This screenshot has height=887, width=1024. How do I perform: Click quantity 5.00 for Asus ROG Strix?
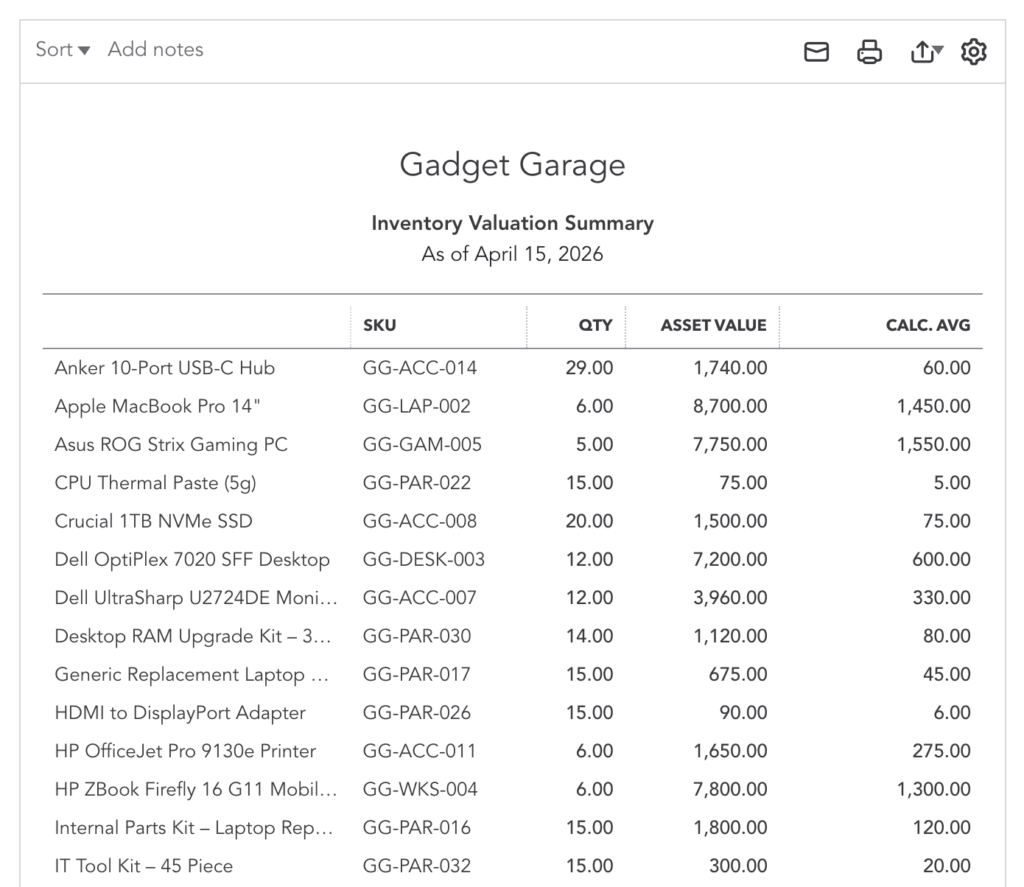click(594, 445)
